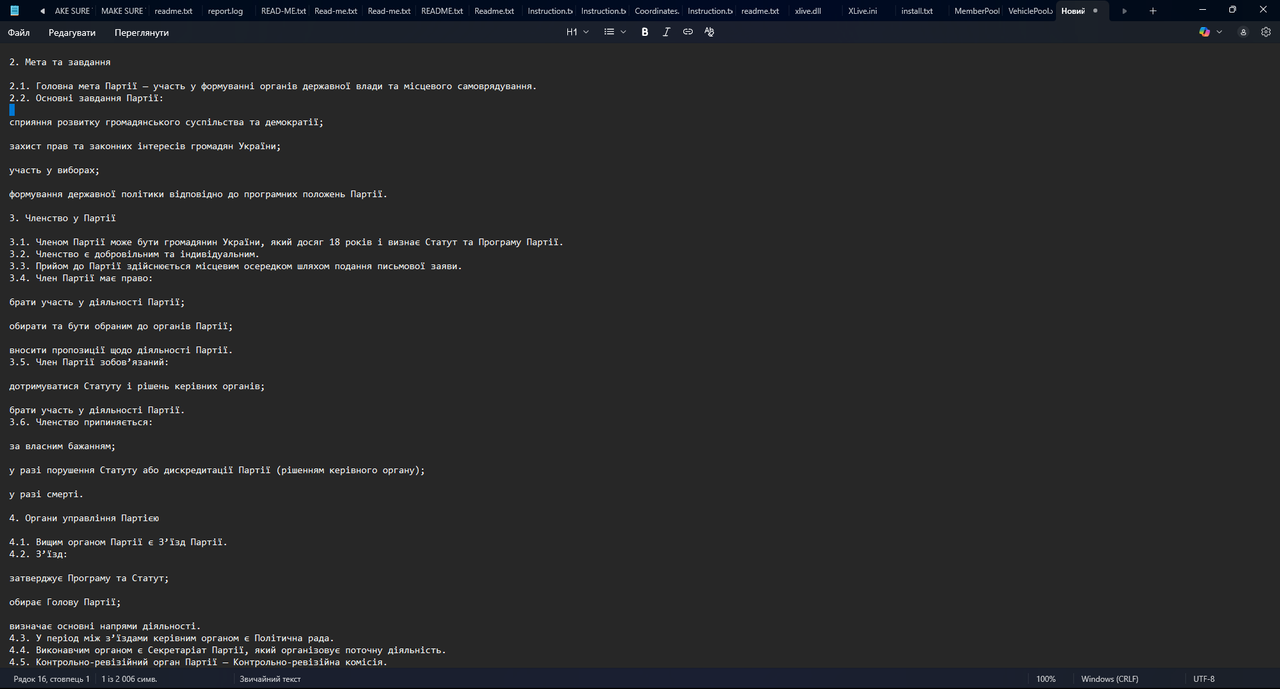Click the line 'обирає Голову Партії;'
The image size is (1280, 689).
65,602
